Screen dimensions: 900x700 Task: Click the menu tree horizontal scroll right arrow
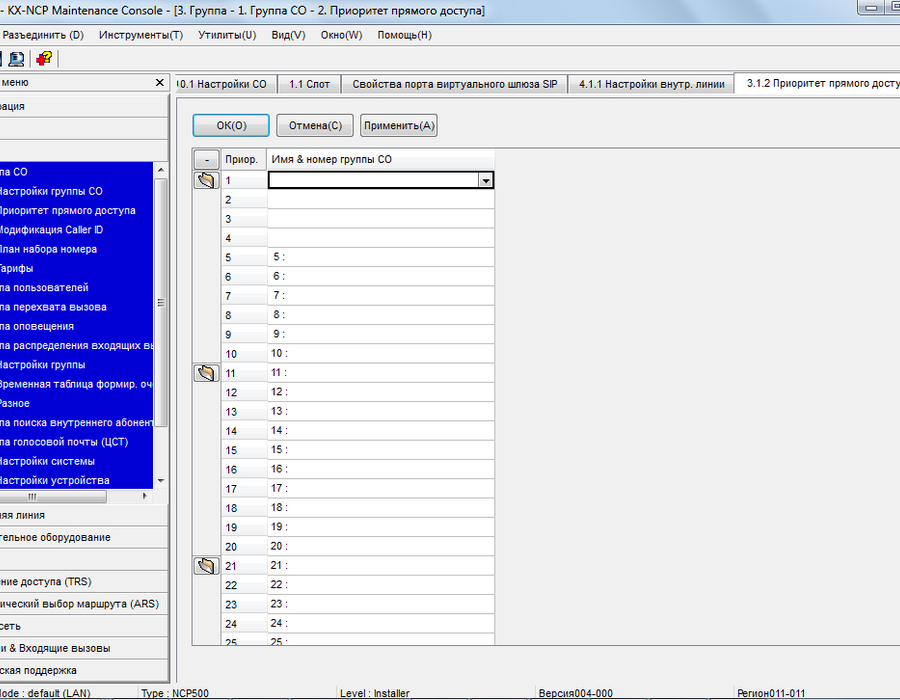(x=145, y=496)
